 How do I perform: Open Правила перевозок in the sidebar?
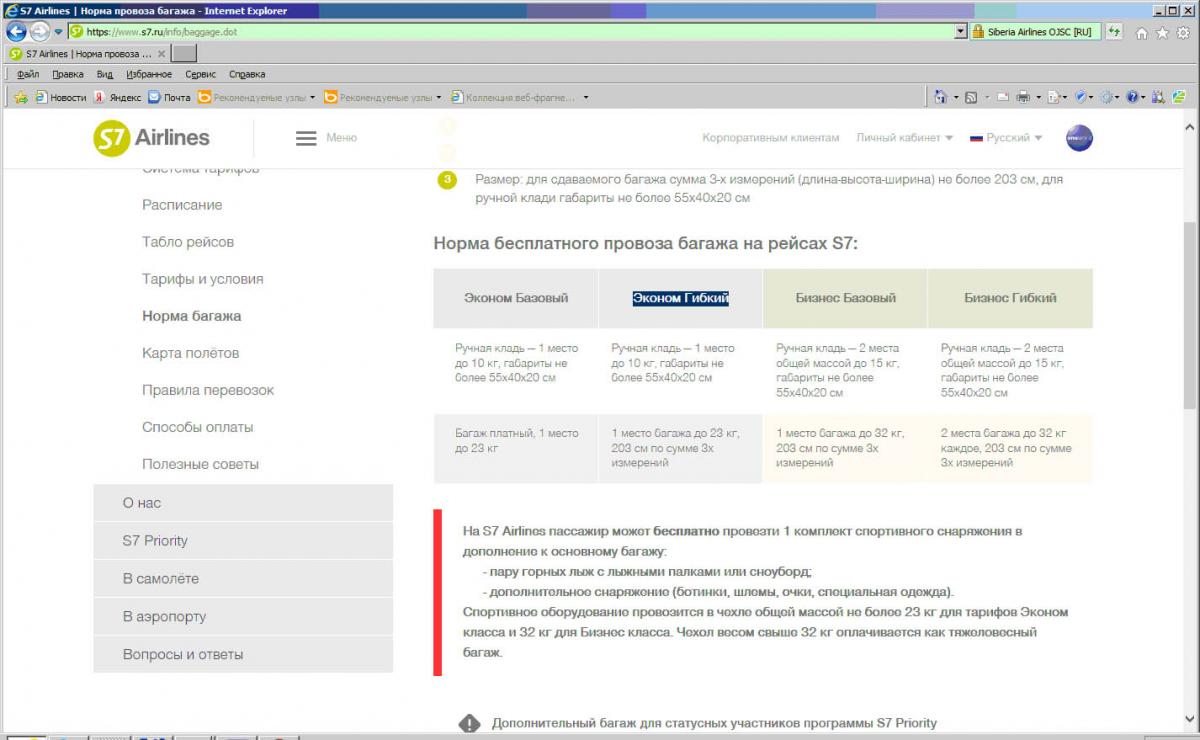[x=208, y=390]
